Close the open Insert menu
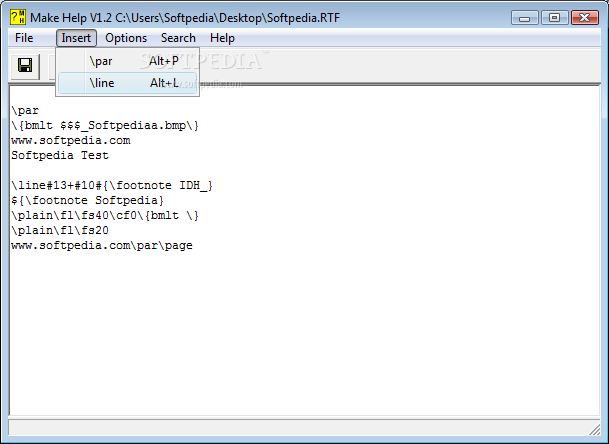 pyautogui.click(x=76, y=38)
